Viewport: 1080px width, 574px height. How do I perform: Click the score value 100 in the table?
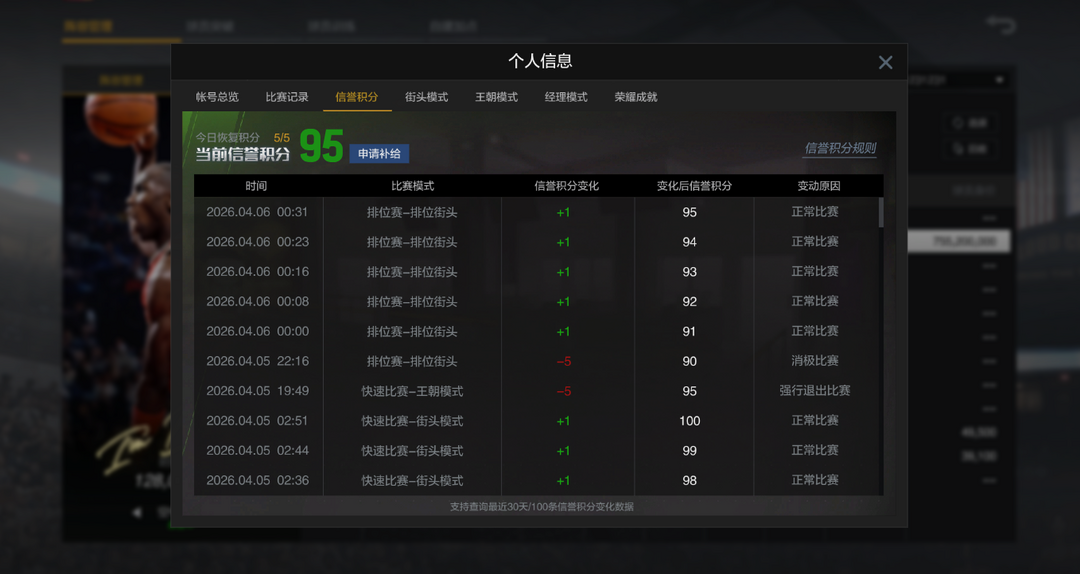689,420
